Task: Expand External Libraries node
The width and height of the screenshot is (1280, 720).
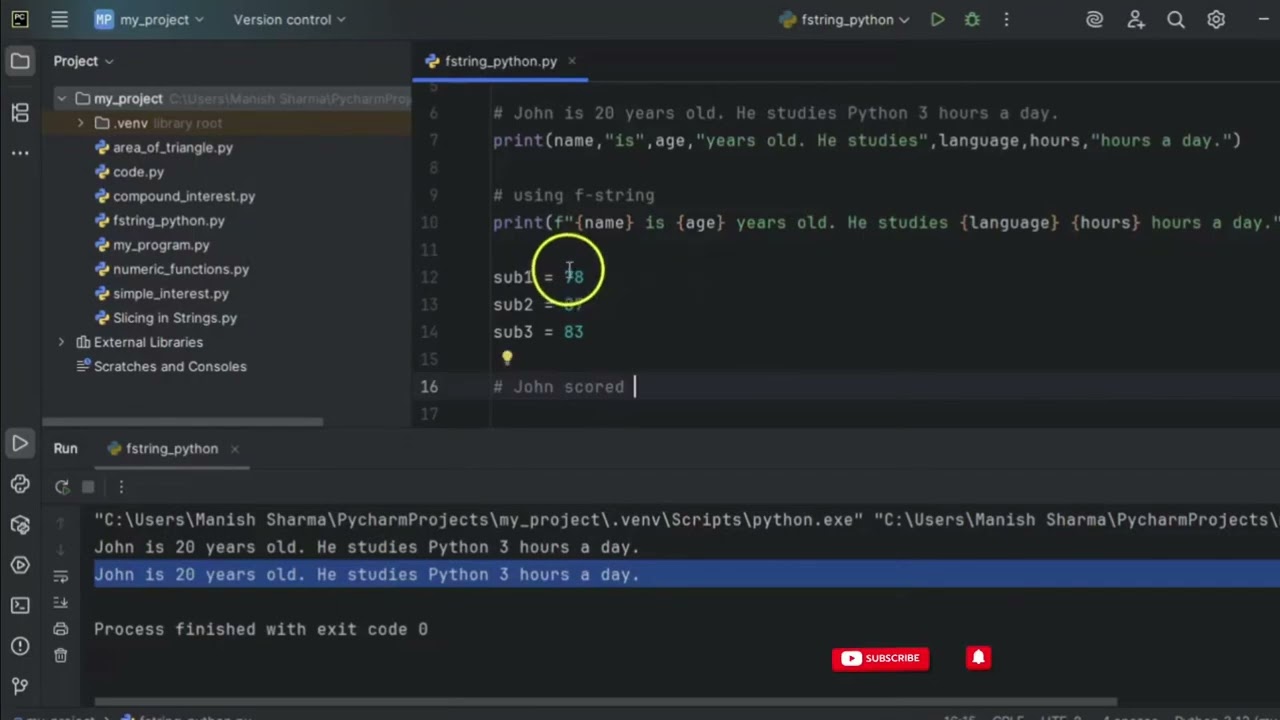Action: click(62, 342)
